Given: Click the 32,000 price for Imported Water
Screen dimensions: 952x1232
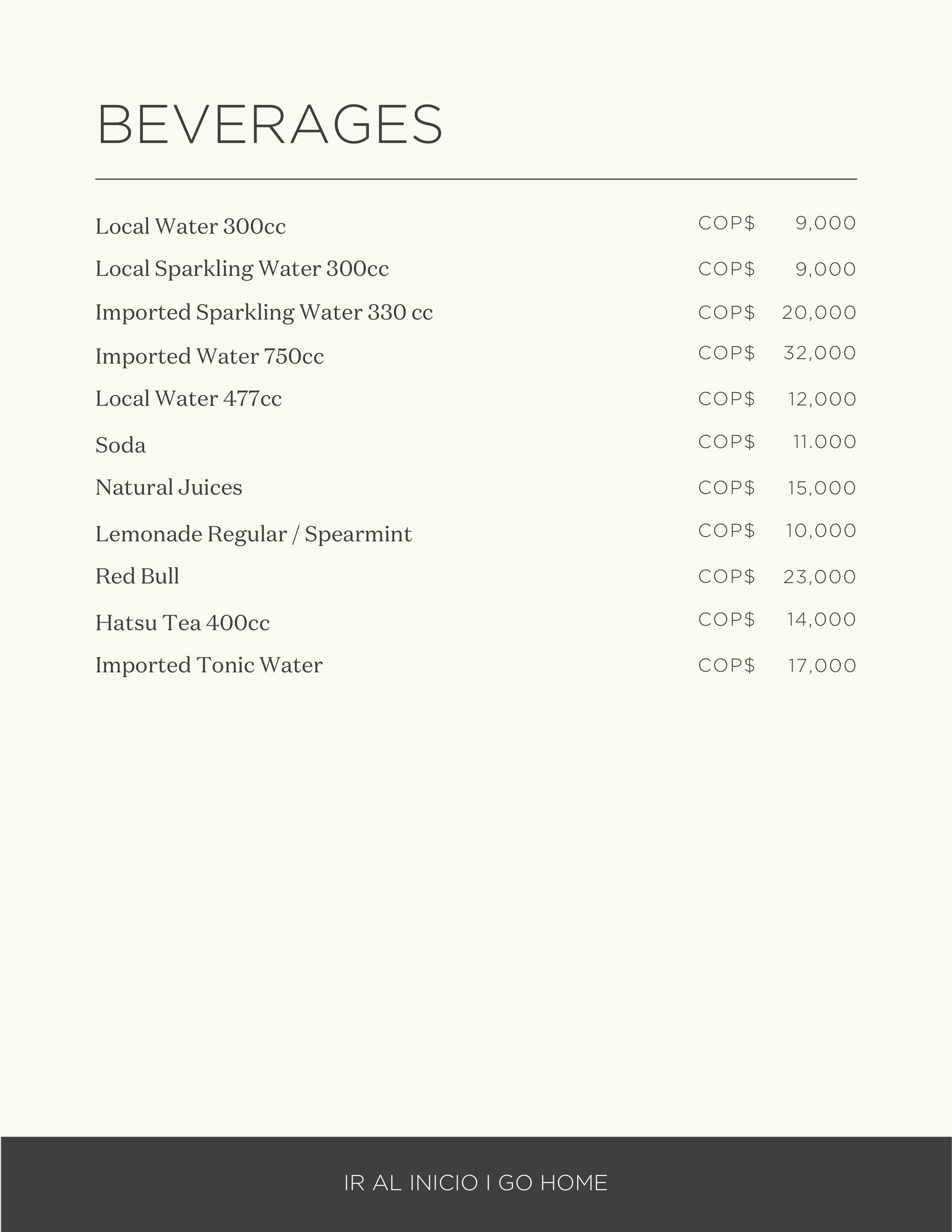Looking at the screenshot, I should coord(819,353).
